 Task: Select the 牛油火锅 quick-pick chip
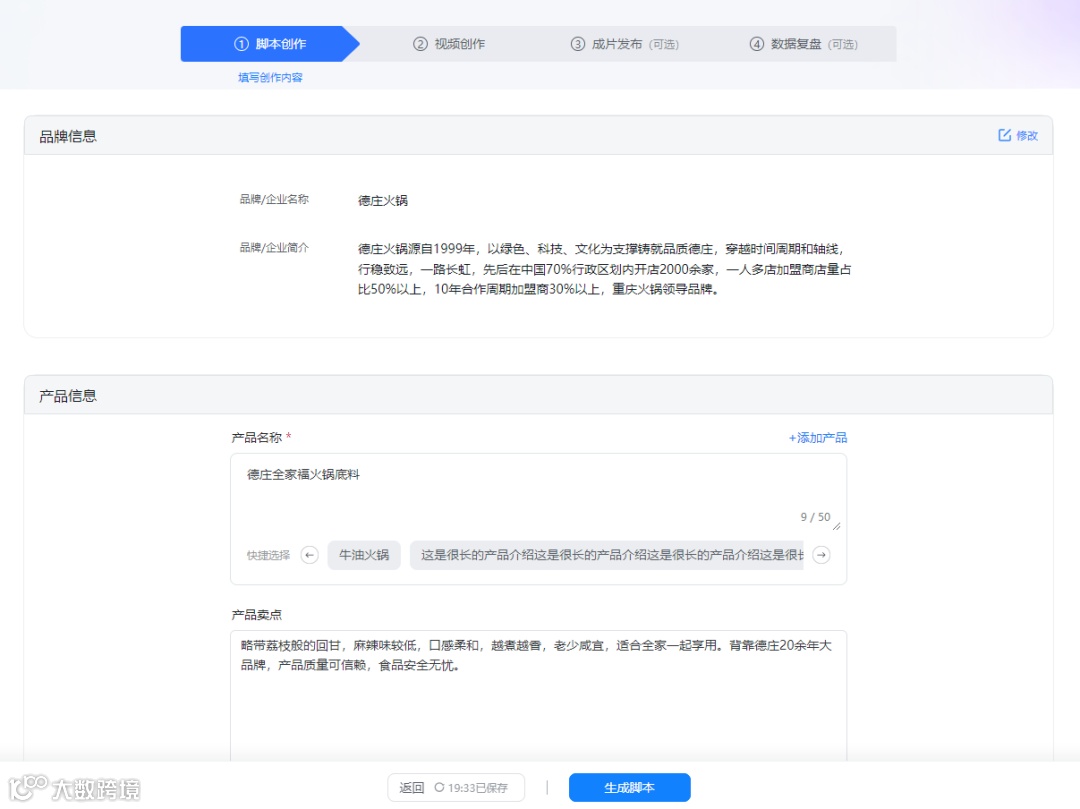coord(364,555)
